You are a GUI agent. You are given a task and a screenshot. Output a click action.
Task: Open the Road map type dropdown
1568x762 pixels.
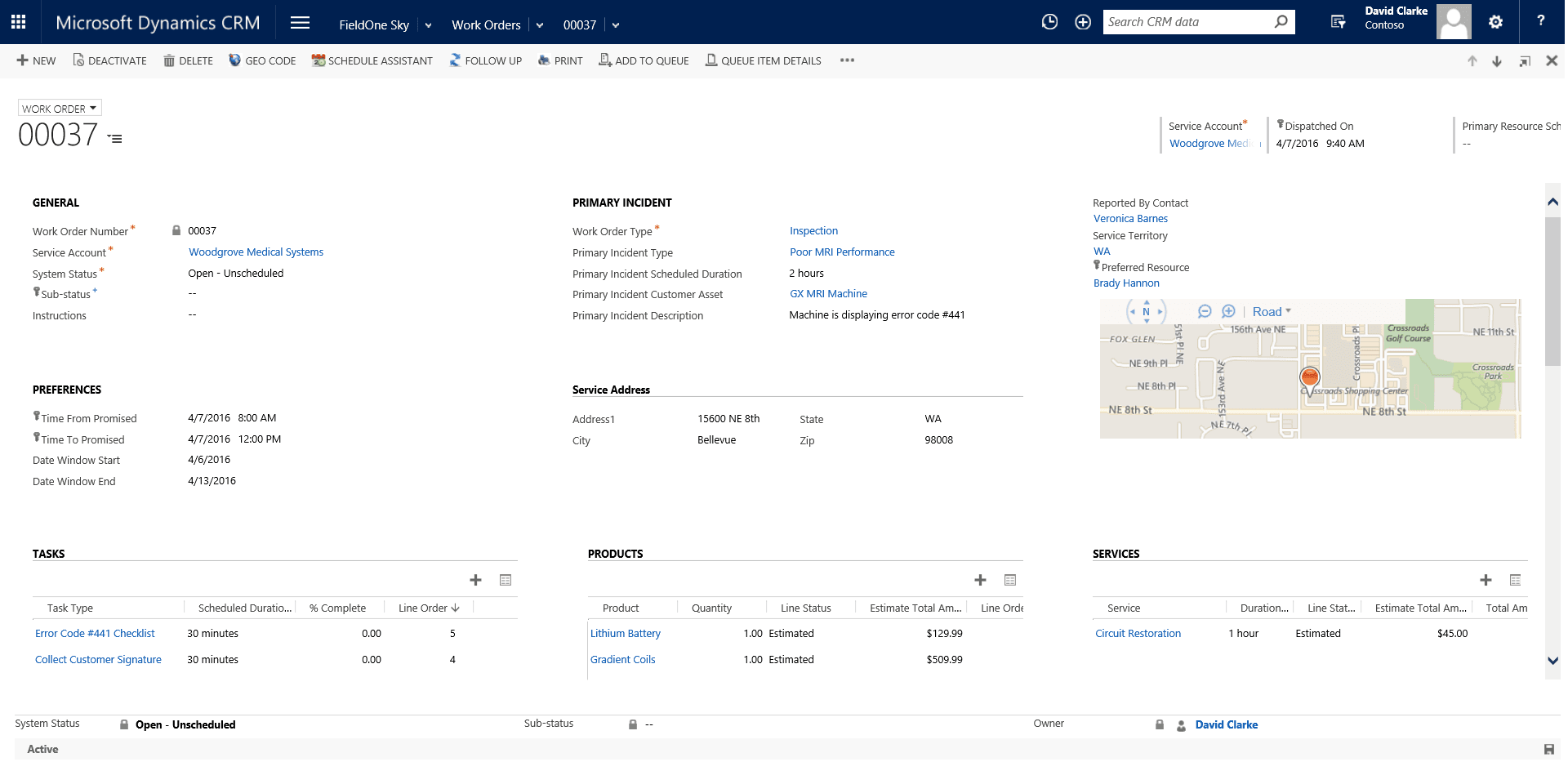coord(1272,311)
